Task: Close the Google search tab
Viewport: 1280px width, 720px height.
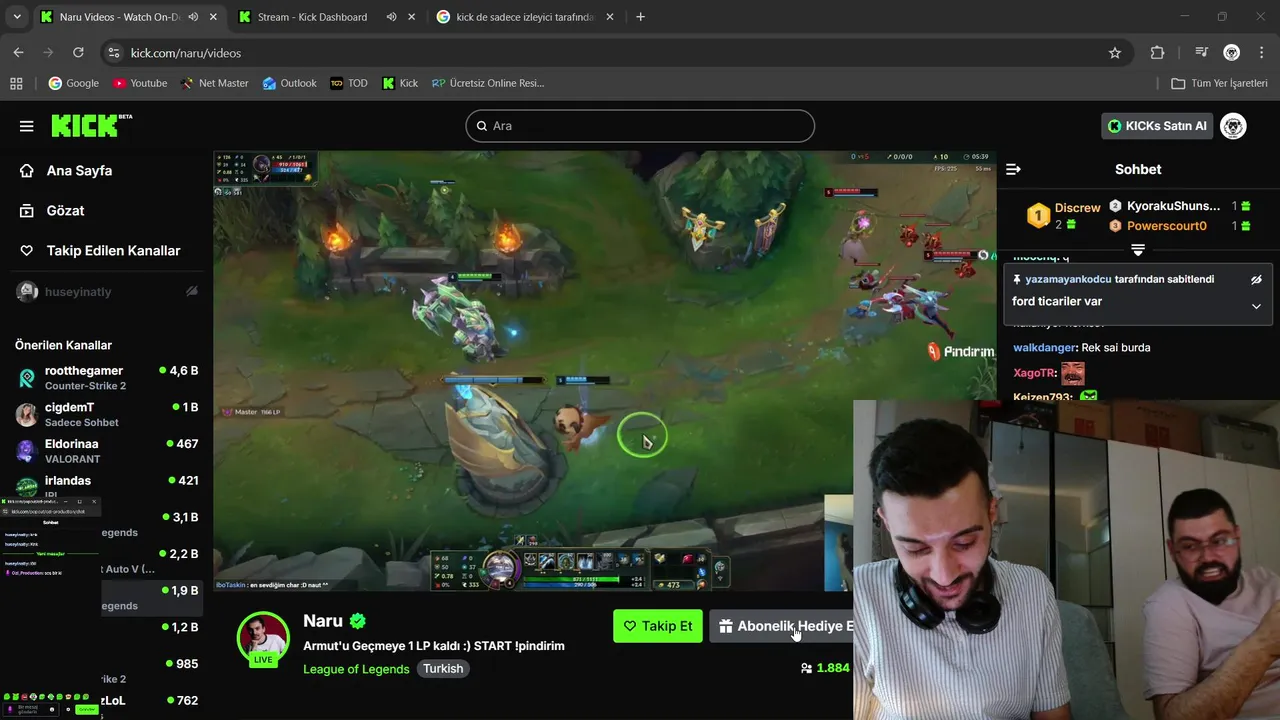Action: (609, 17)
